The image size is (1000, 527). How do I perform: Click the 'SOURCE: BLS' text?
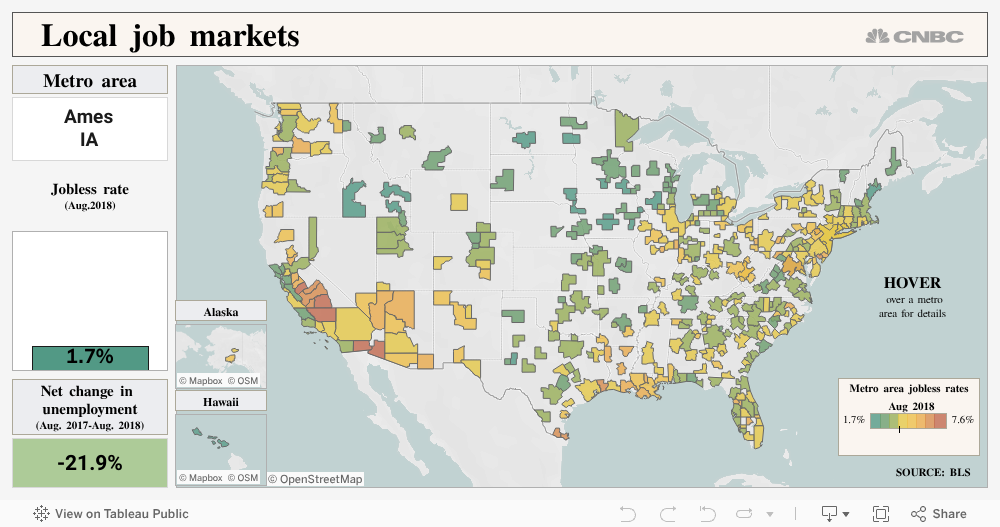point(932,472)
